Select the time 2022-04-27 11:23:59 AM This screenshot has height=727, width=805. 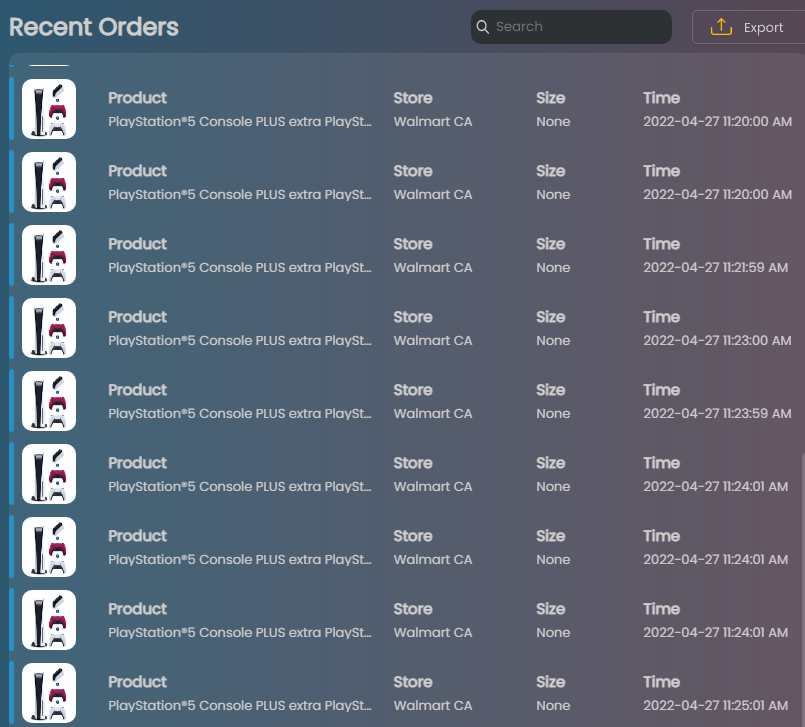(x=717, y=413)
